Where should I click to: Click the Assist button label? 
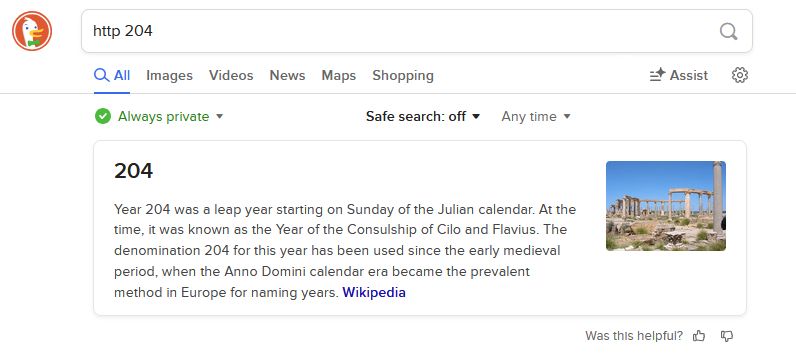pos(688,75)
